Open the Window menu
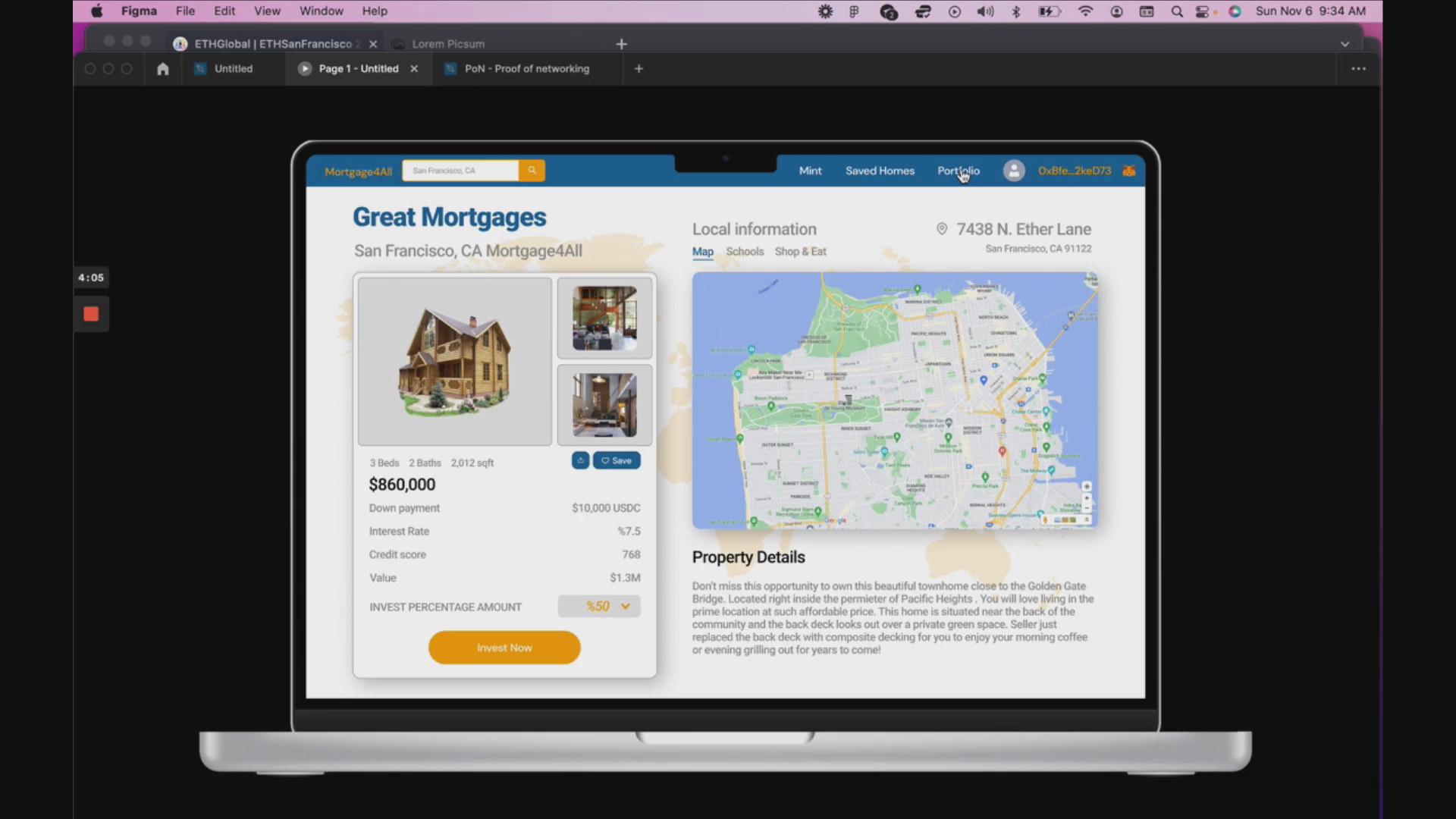This screenshot has height=819, width=1456. coord(321,11)
